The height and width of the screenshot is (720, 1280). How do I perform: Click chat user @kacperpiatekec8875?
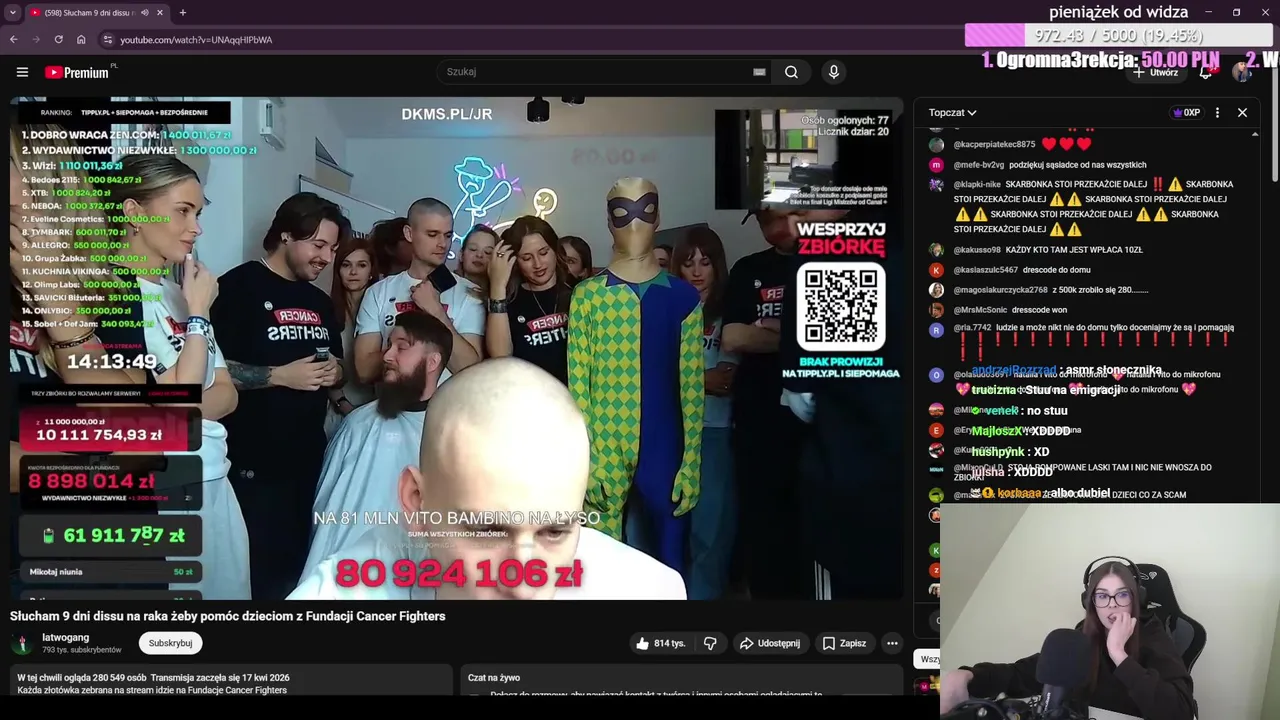click(994, 145)
